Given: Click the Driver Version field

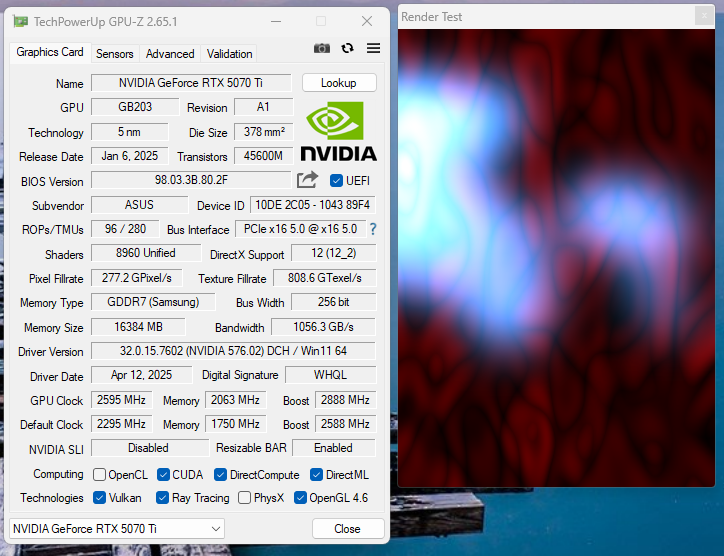Looking at the screenshot, I should pyautogui.click(x=233, y=351).
